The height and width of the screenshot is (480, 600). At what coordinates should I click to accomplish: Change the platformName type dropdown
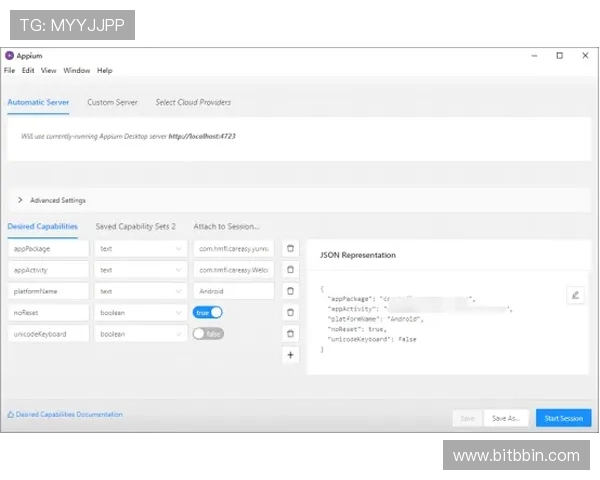140,291
